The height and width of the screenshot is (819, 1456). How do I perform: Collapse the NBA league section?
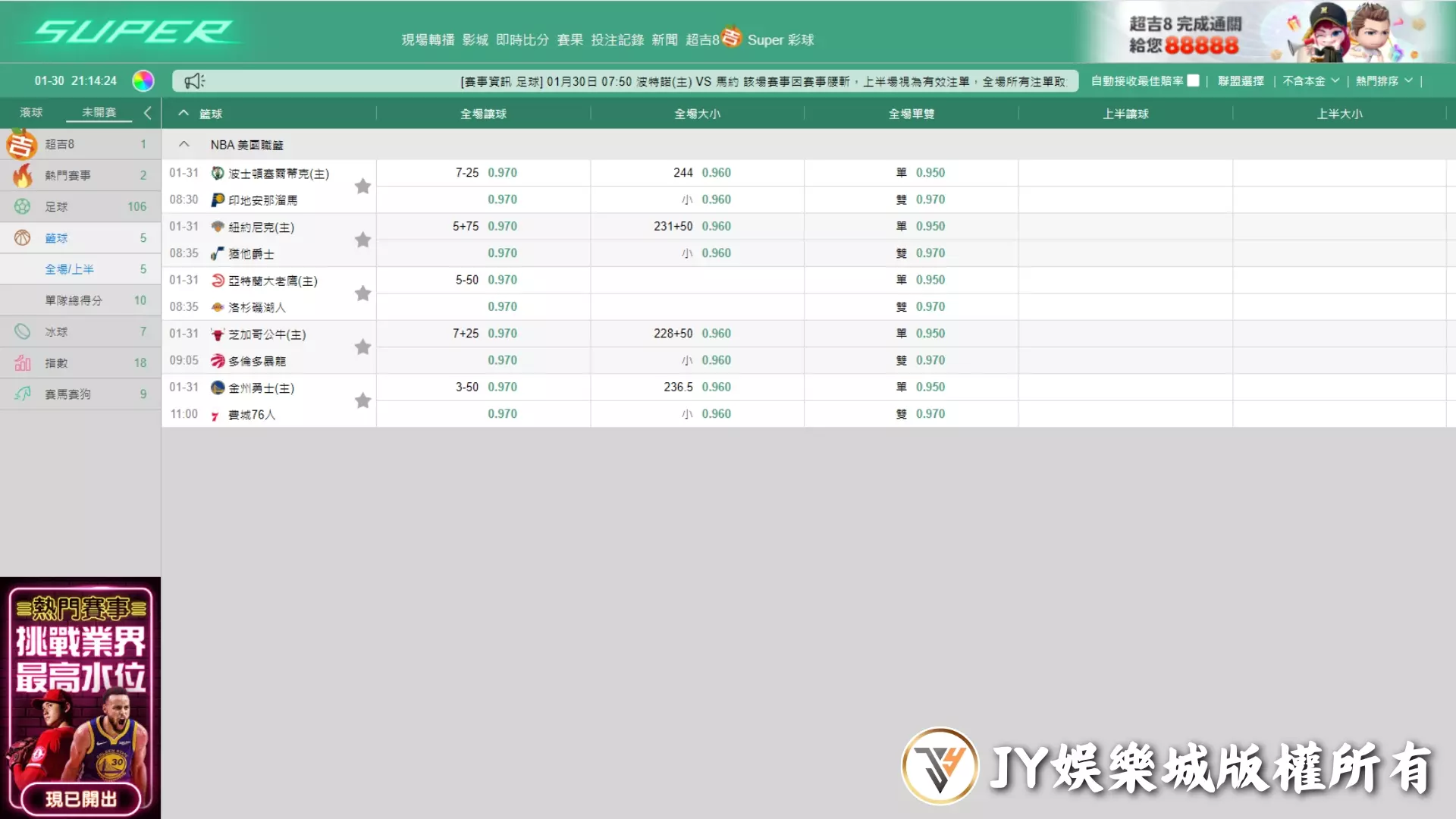[184, 144]
